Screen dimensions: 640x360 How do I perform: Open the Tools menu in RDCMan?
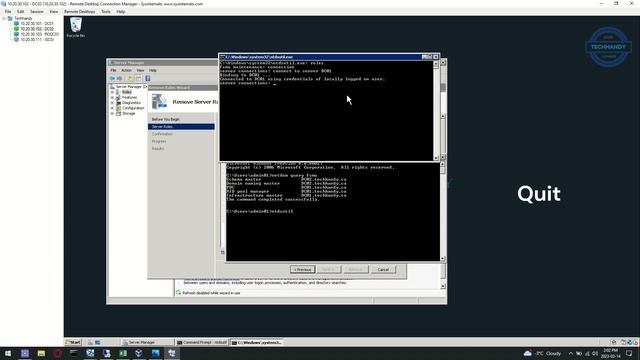tap(106, 11)
